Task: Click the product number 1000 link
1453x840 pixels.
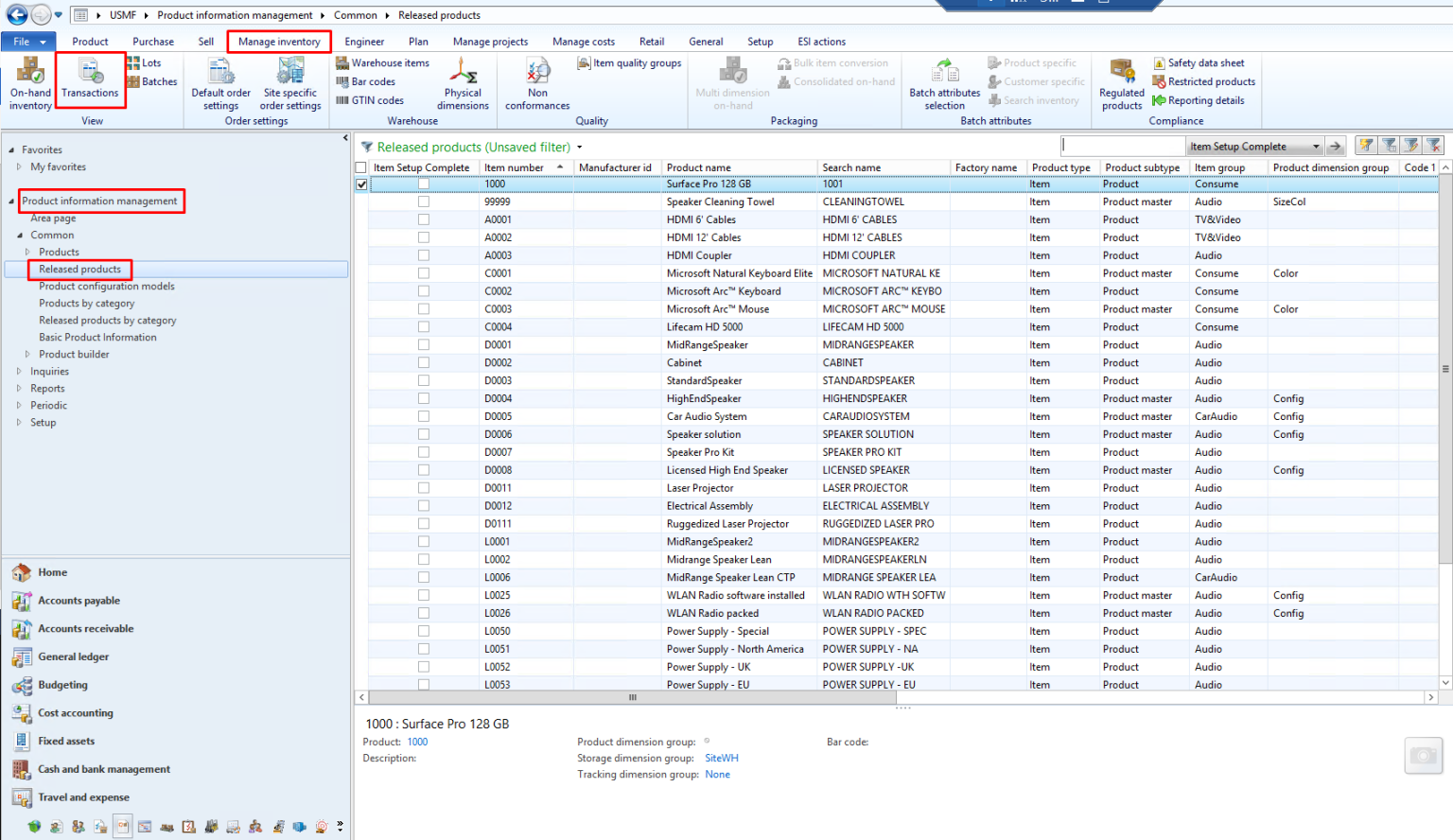Action: (x=417, y=742)
